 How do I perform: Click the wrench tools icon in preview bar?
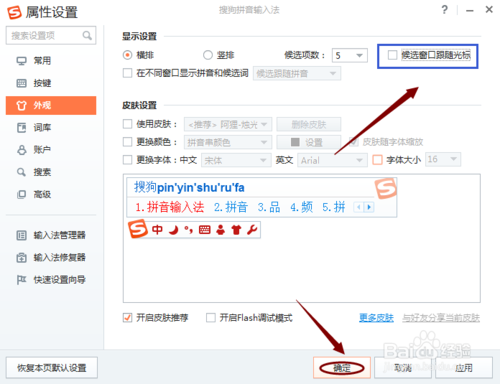[252, 230]
